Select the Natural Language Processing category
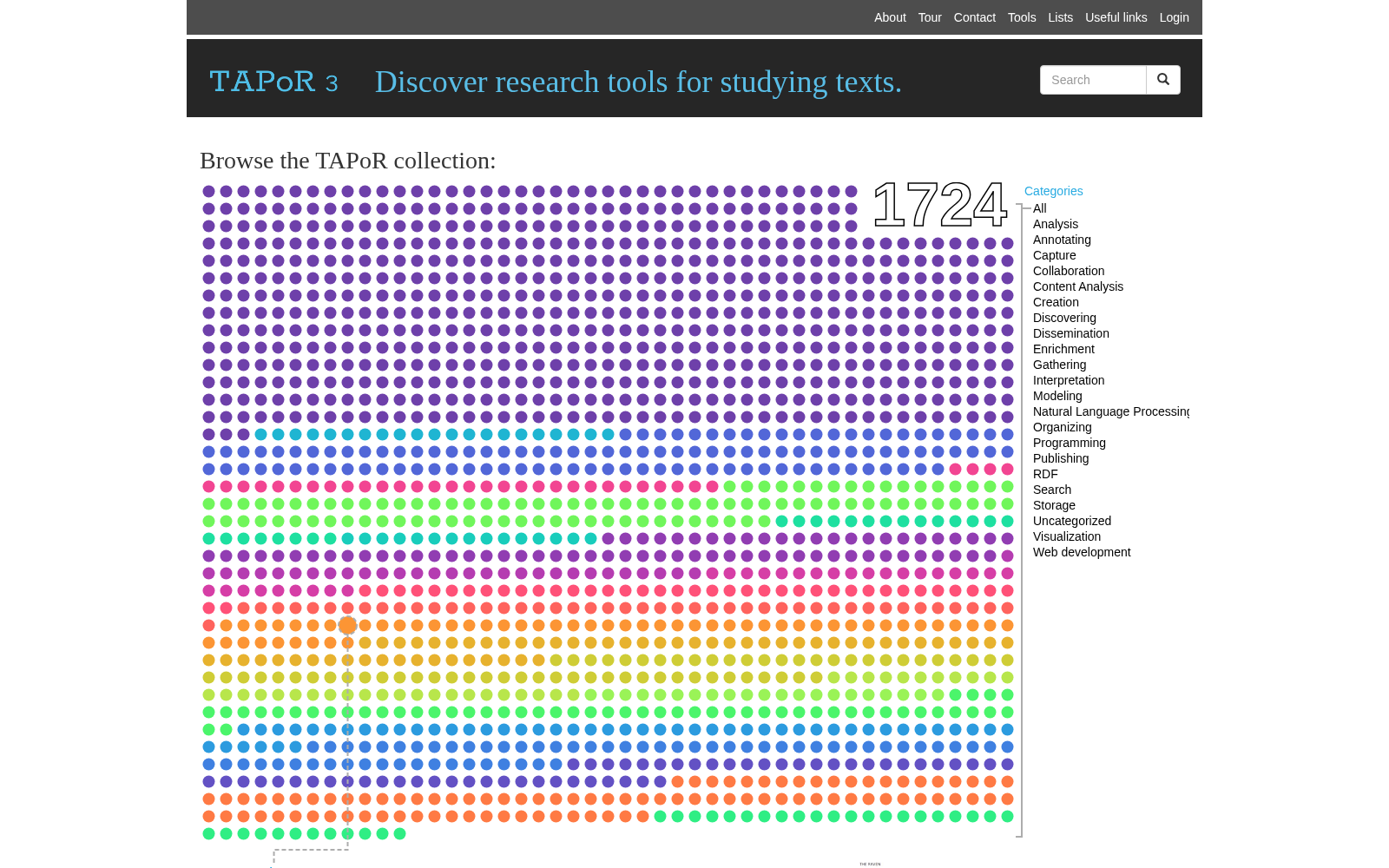The image size is (1389, 868). (1111, 411)
